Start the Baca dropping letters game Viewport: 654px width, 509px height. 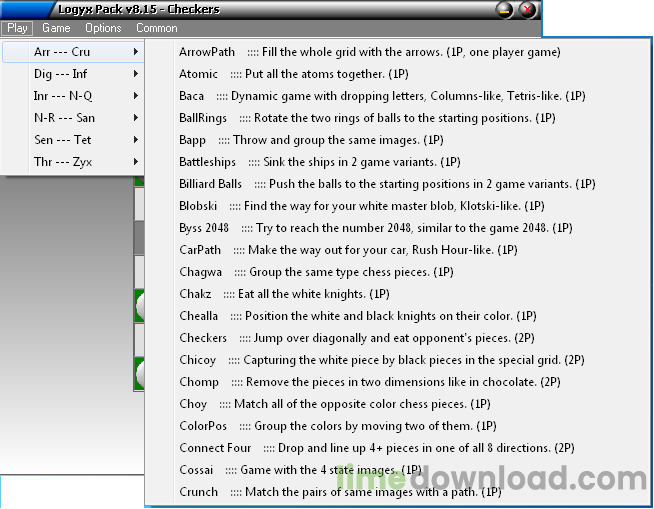(x=398, y=96)
